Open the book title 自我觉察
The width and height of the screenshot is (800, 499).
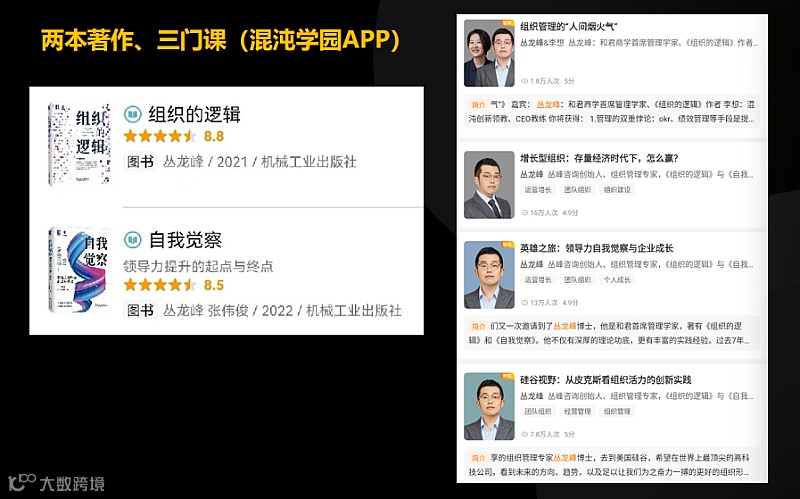point(185,240)
